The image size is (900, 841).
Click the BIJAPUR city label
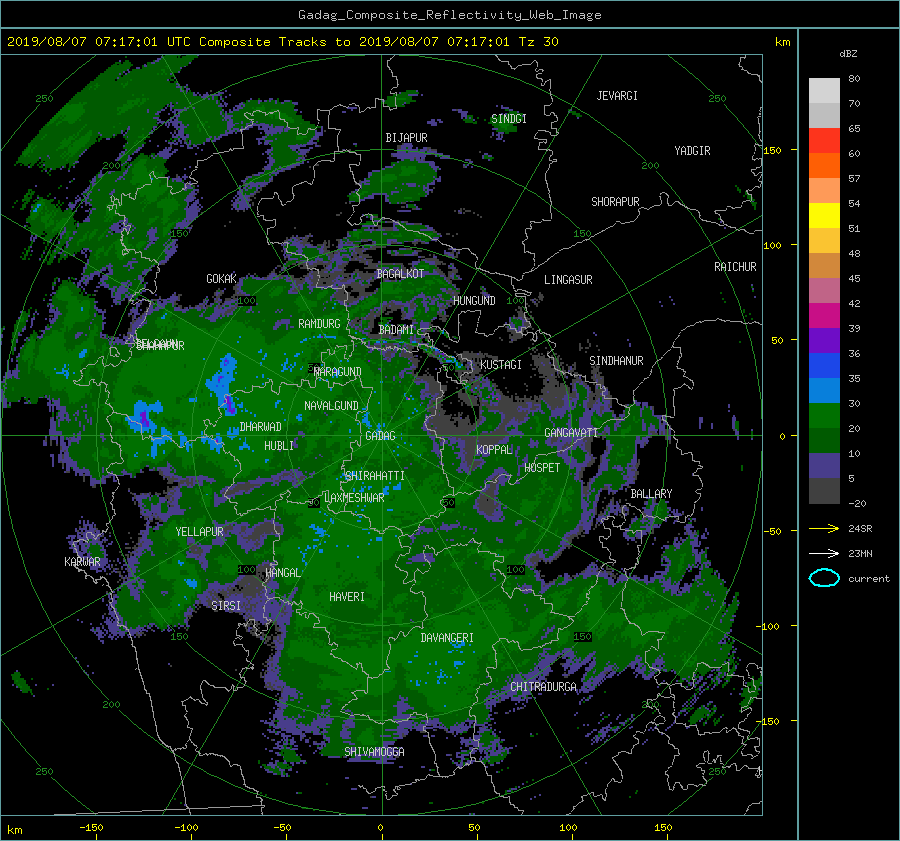tap(406, 138)
